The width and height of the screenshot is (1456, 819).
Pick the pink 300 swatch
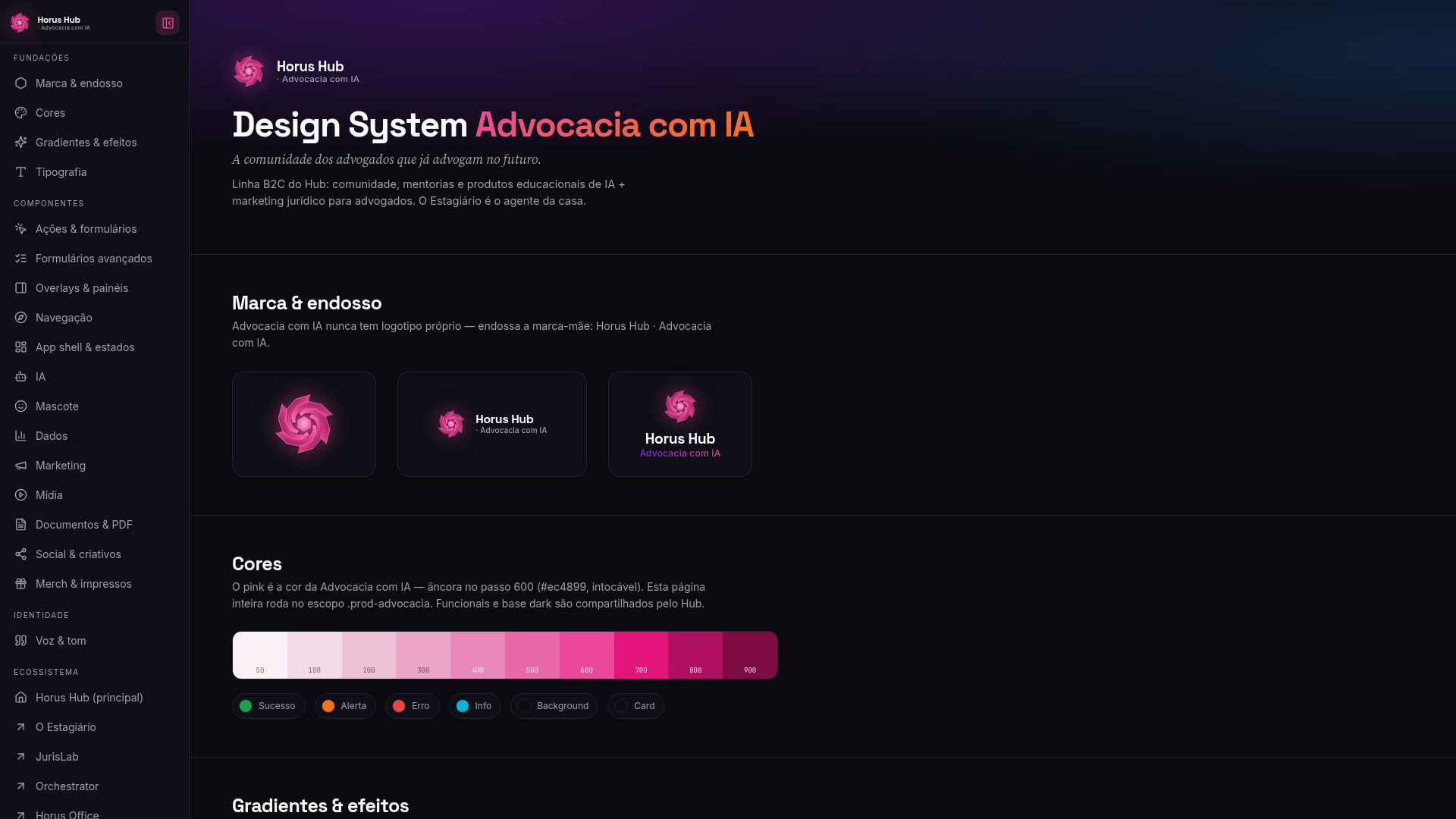423,655
